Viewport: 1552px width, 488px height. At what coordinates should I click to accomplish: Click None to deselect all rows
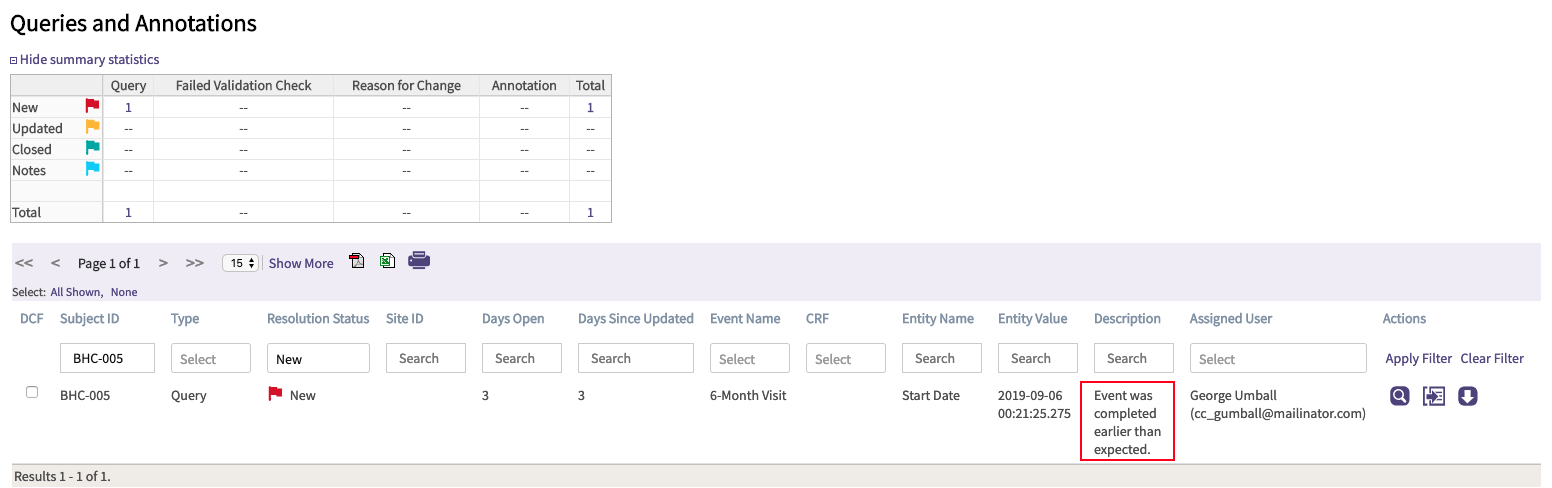[x=124, y=292]
